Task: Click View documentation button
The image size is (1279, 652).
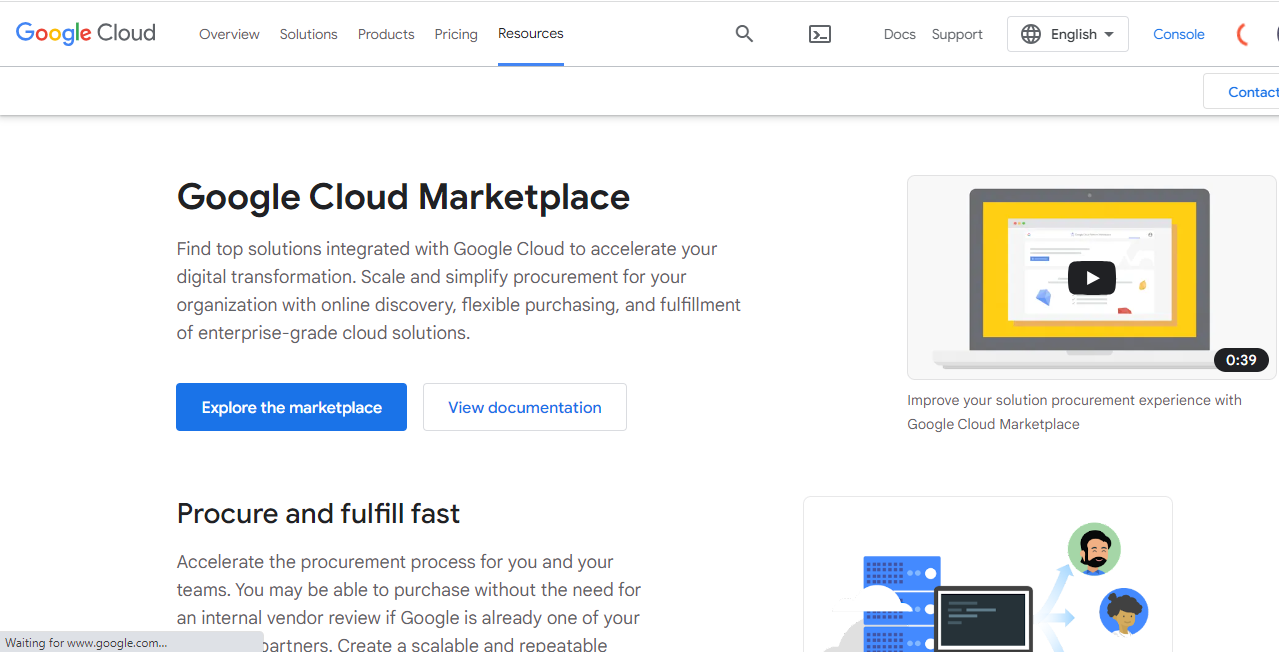Action: [x=525, y=407]
